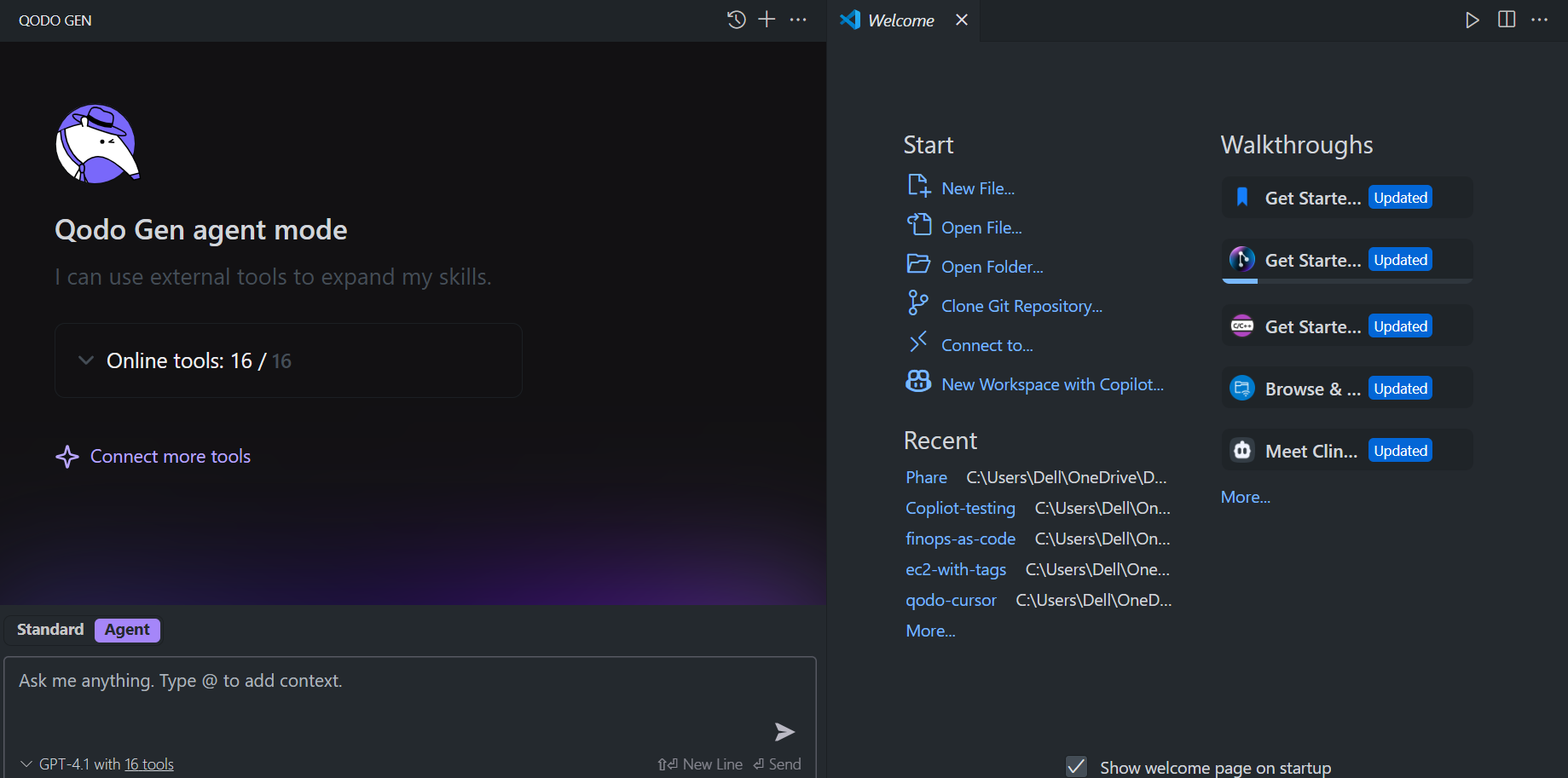Open recent project Copliot-testing
This screenshot has width=1568, height=778.
[x=960, y=508]
